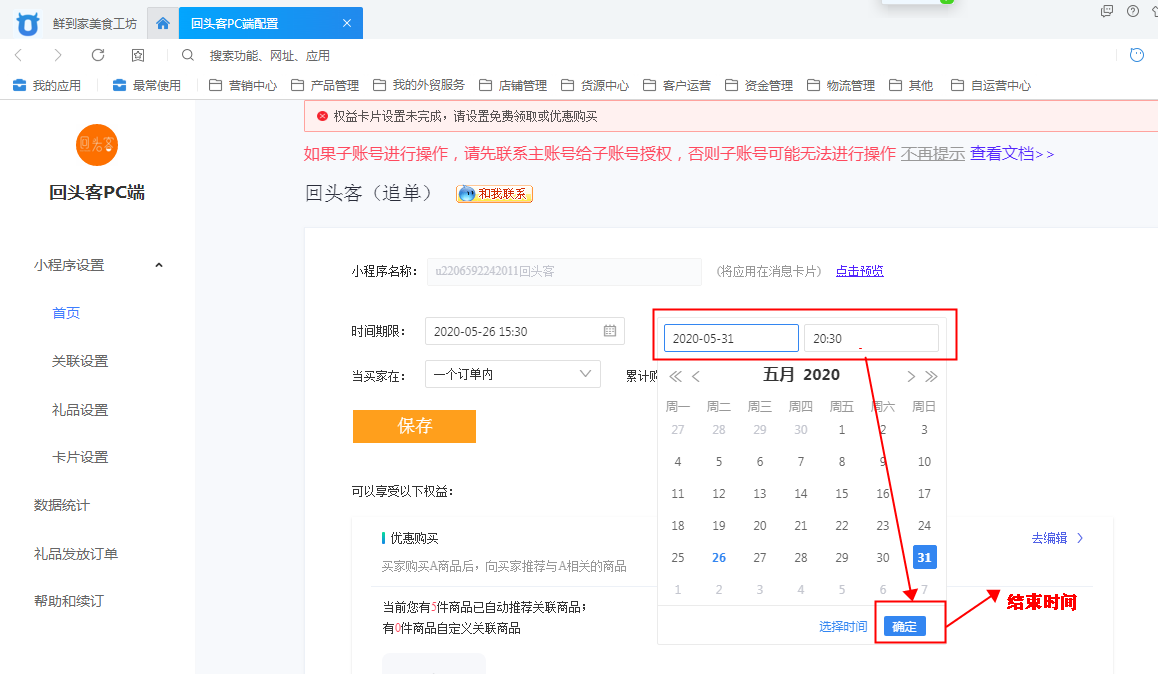Select today's date 26 in the calendar

tap(719, 557)
